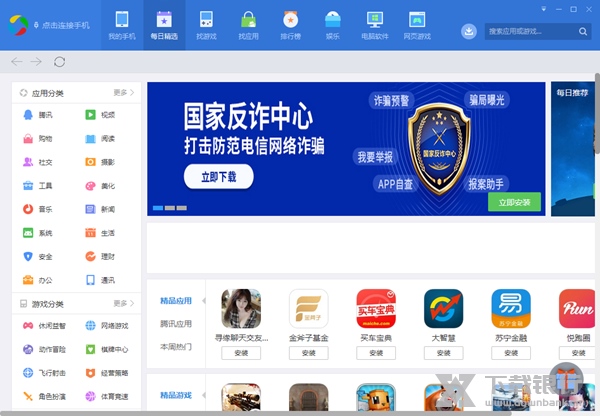Image resolution: width=600 pixels, height=416 pixels.
Task: Open the 阅读 reading category icon
Action: tap(90, 139)
